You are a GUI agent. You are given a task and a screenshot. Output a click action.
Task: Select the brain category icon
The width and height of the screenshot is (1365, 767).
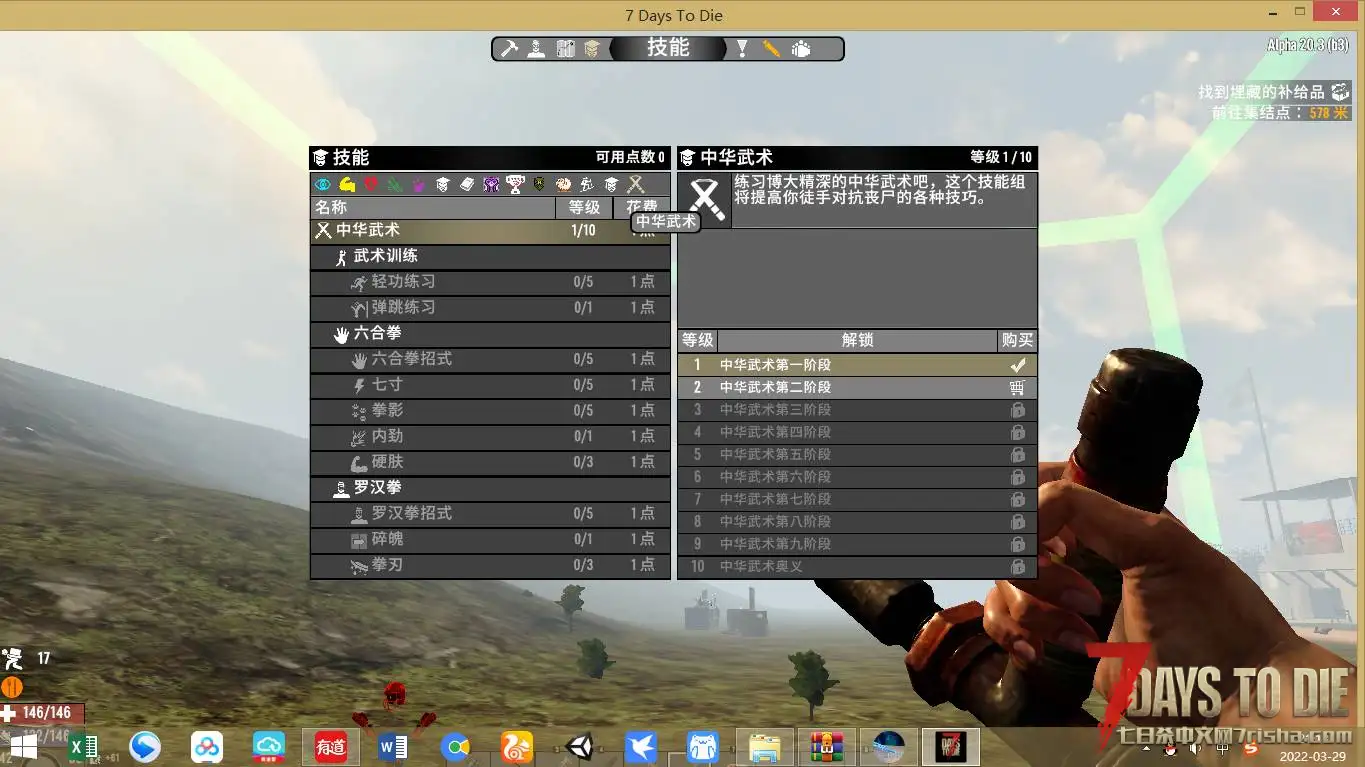(563, 184)
